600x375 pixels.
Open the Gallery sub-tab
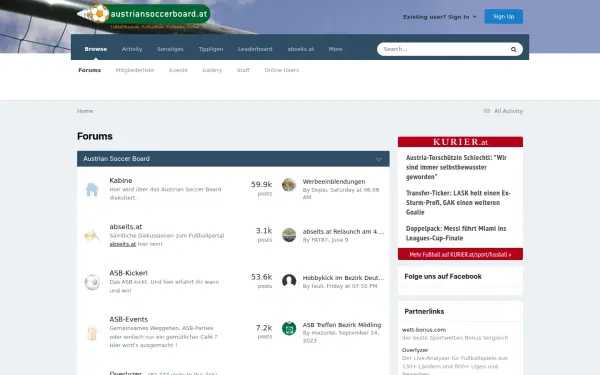[x=212, y=70]
